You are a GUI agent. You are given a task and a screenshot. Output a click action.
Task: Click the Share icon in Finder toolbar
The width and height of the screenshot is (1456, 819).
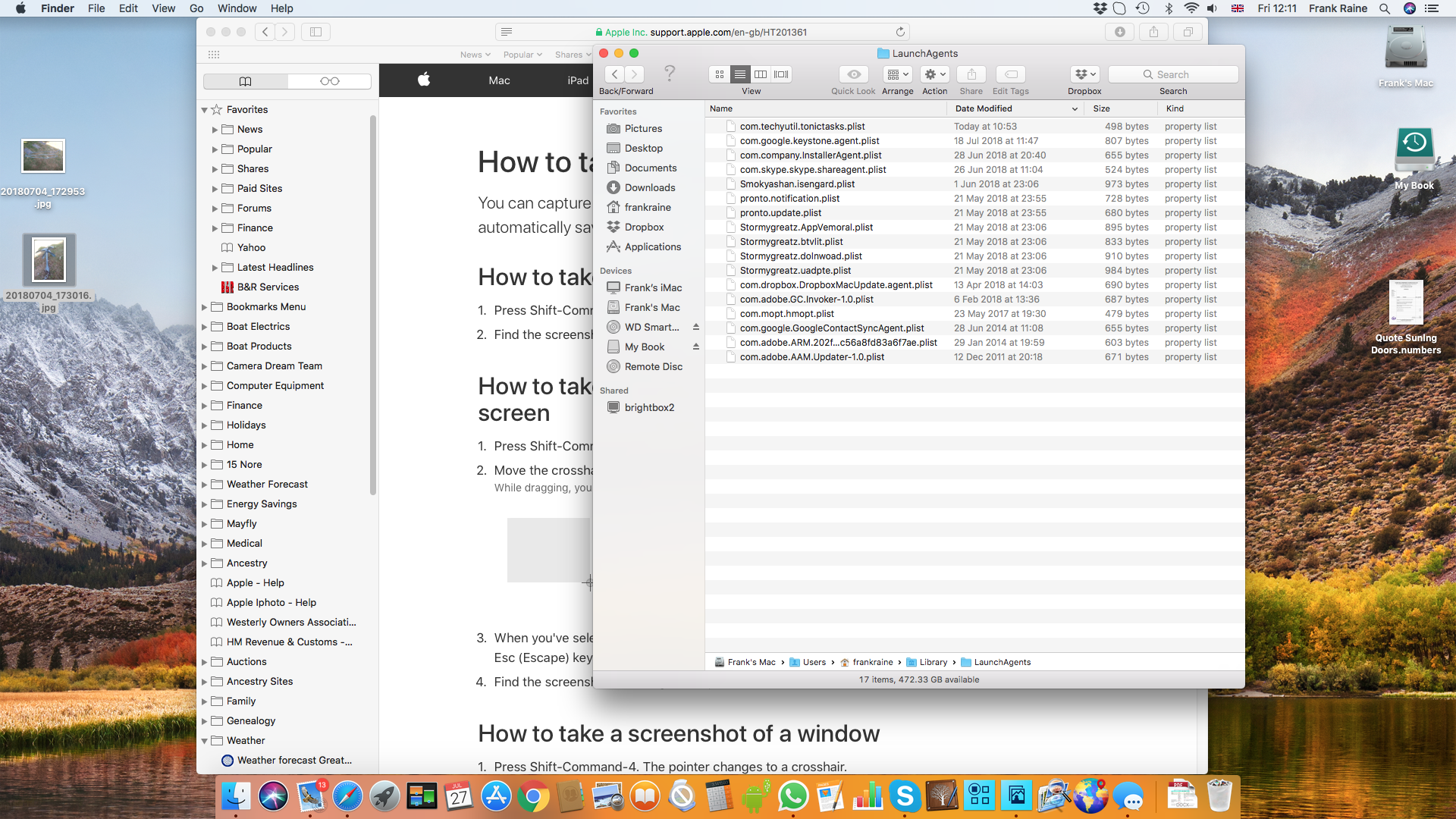(x=971, y=74)
